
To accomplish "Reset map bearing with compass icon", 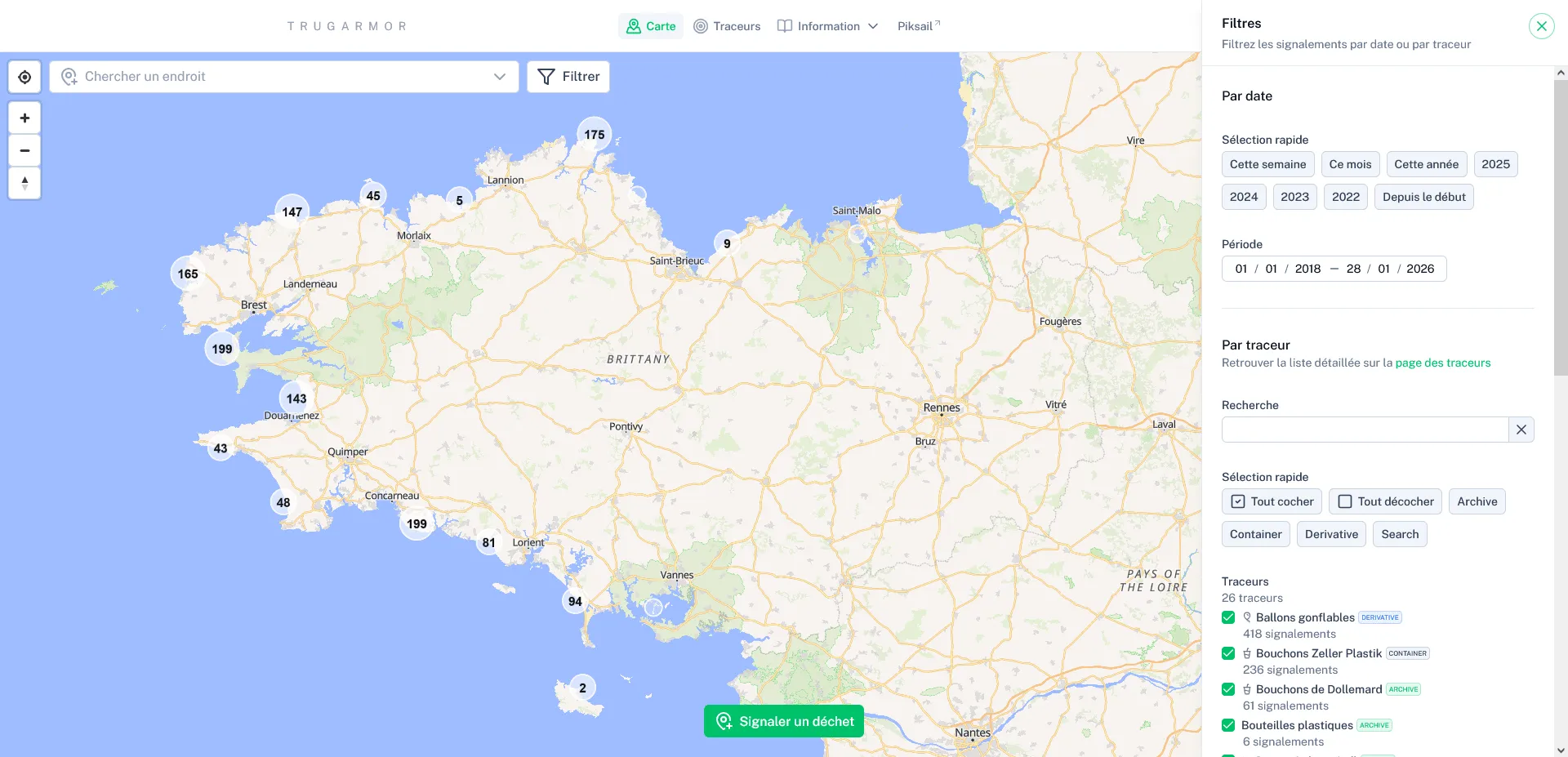I will pyautogui.click(x=24, y=183).
